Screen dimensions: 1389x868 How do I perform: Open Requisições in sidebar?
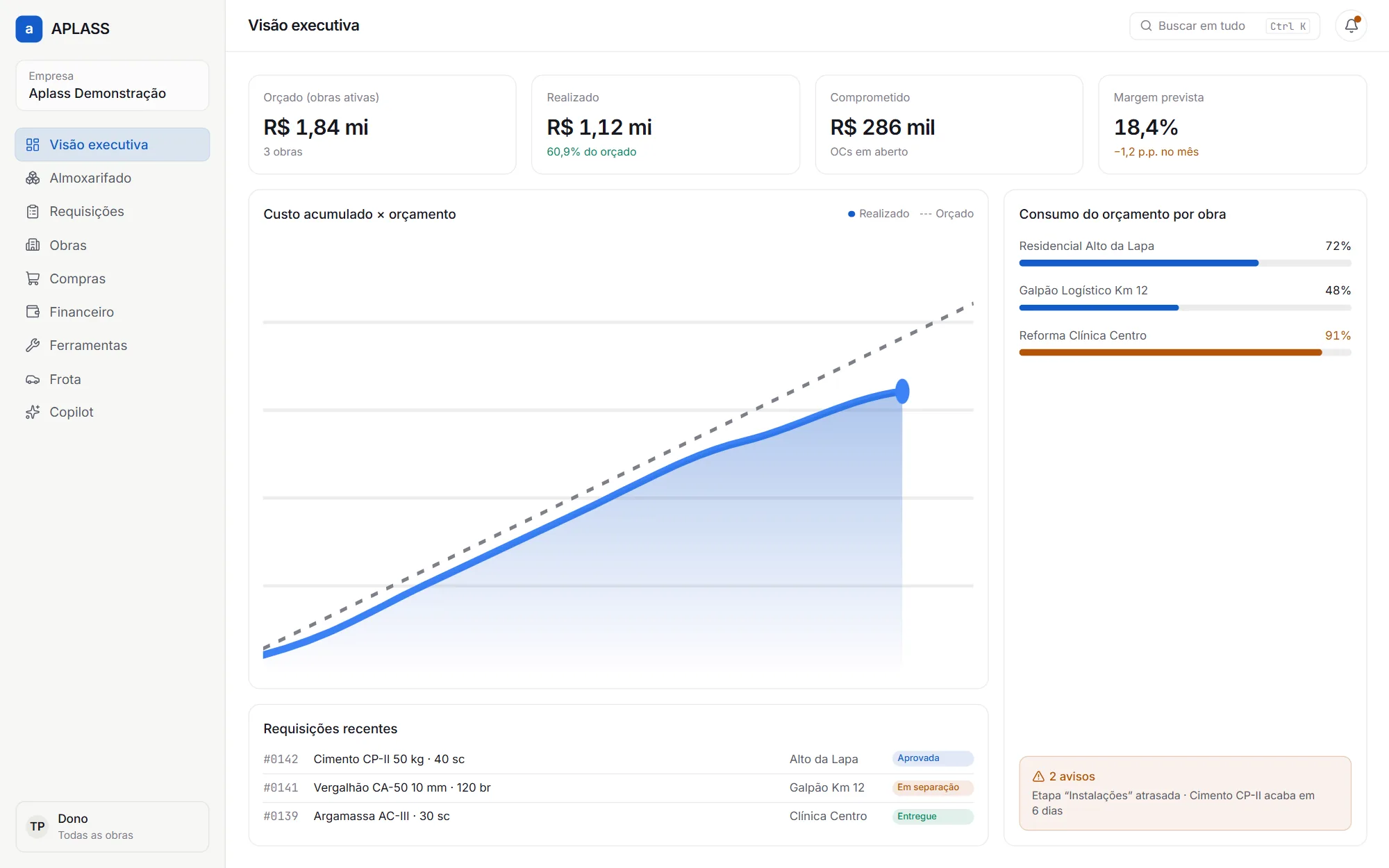tap(113, 211)
